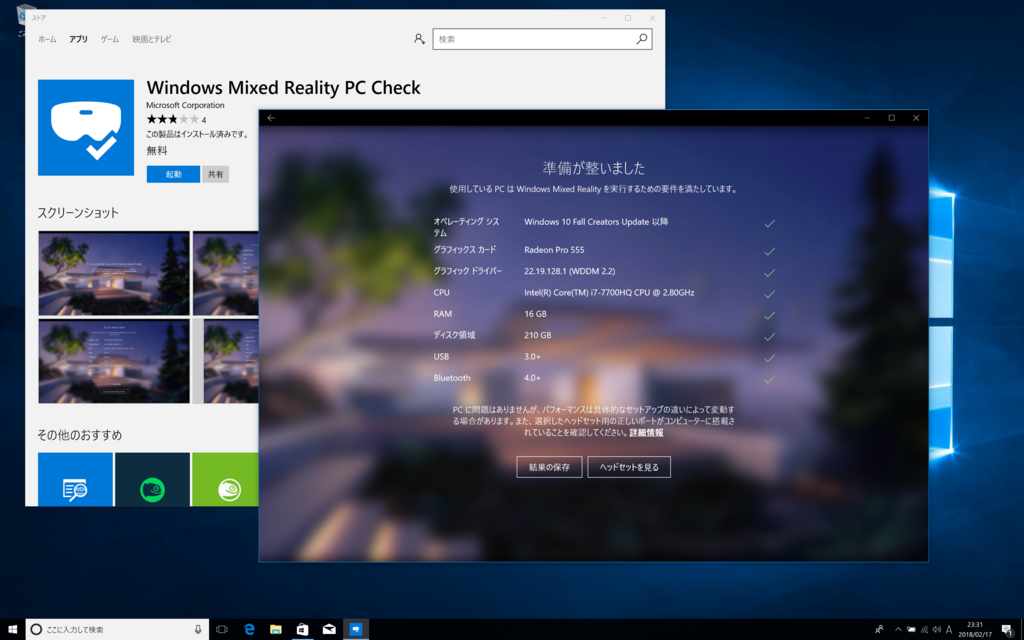The width and height of the screenshot is (1024, 640).
Task: Click the 無料 price label in Store
Action: pos(157,150)
